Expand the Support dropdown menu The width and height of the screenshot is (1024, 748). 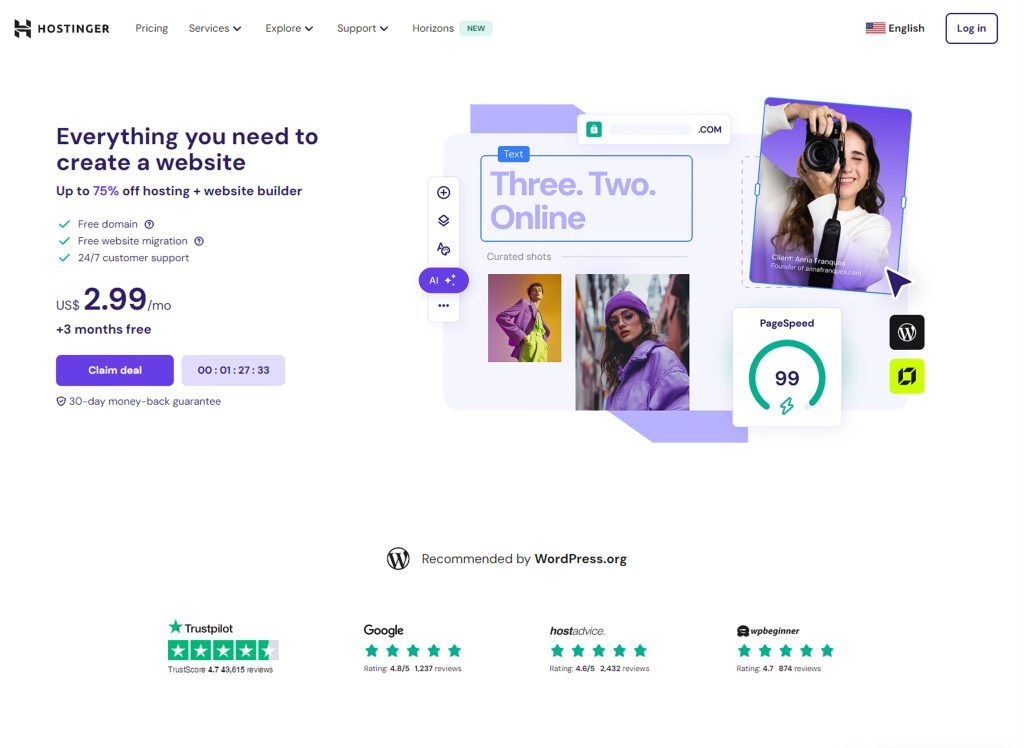click(x=362, y=28)
